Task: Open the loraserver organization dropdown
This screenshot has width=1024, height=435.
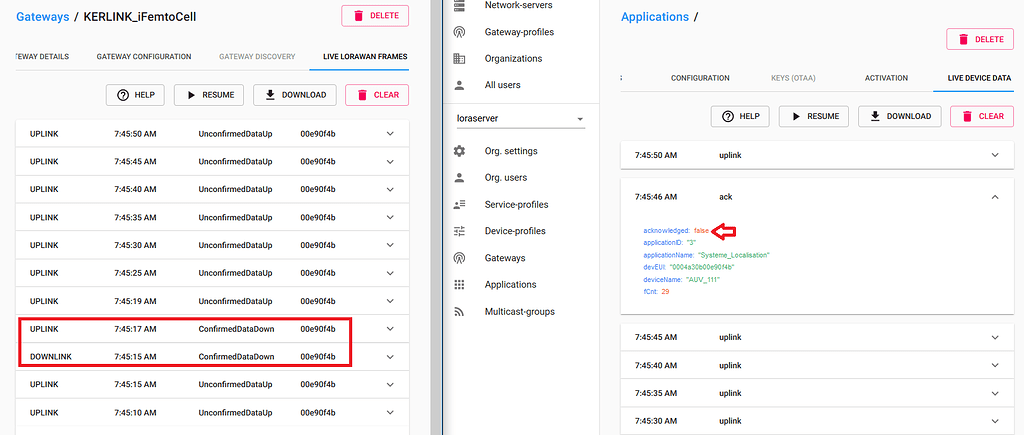Action: pyautogui.click(x=520, y=120)
